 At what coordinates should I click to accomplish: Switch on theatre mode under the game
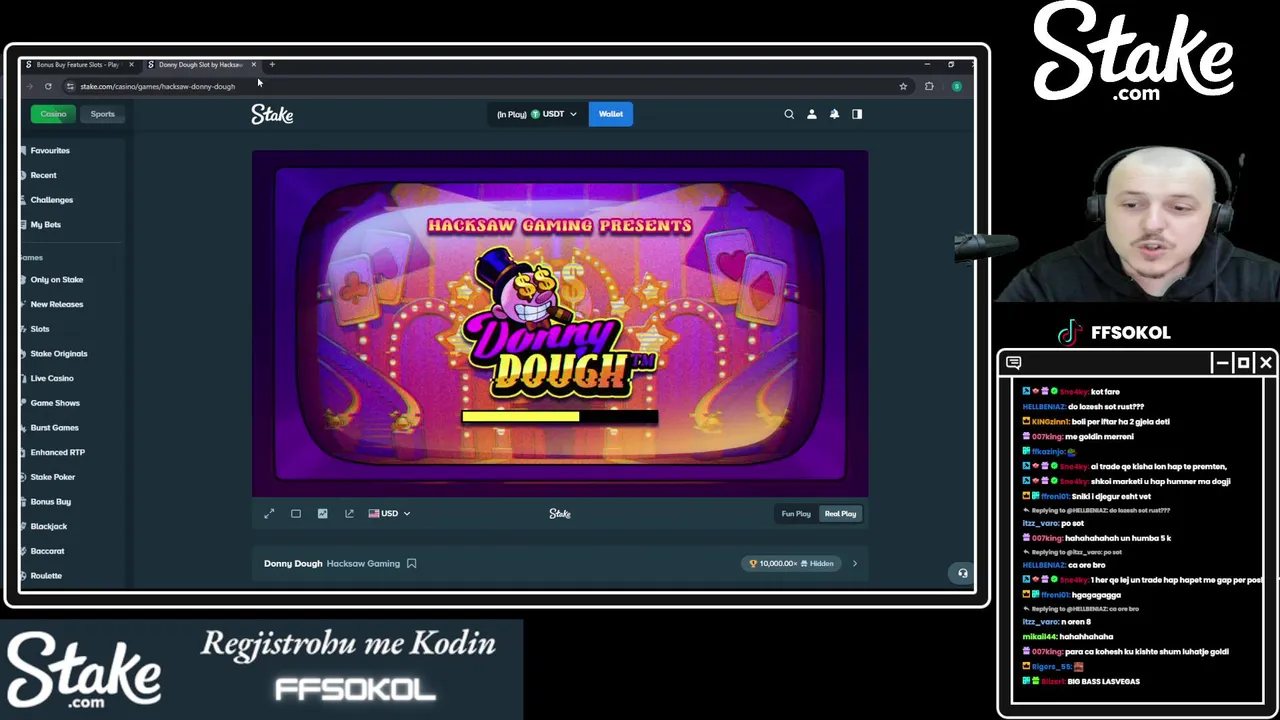(x=296, y=514)
